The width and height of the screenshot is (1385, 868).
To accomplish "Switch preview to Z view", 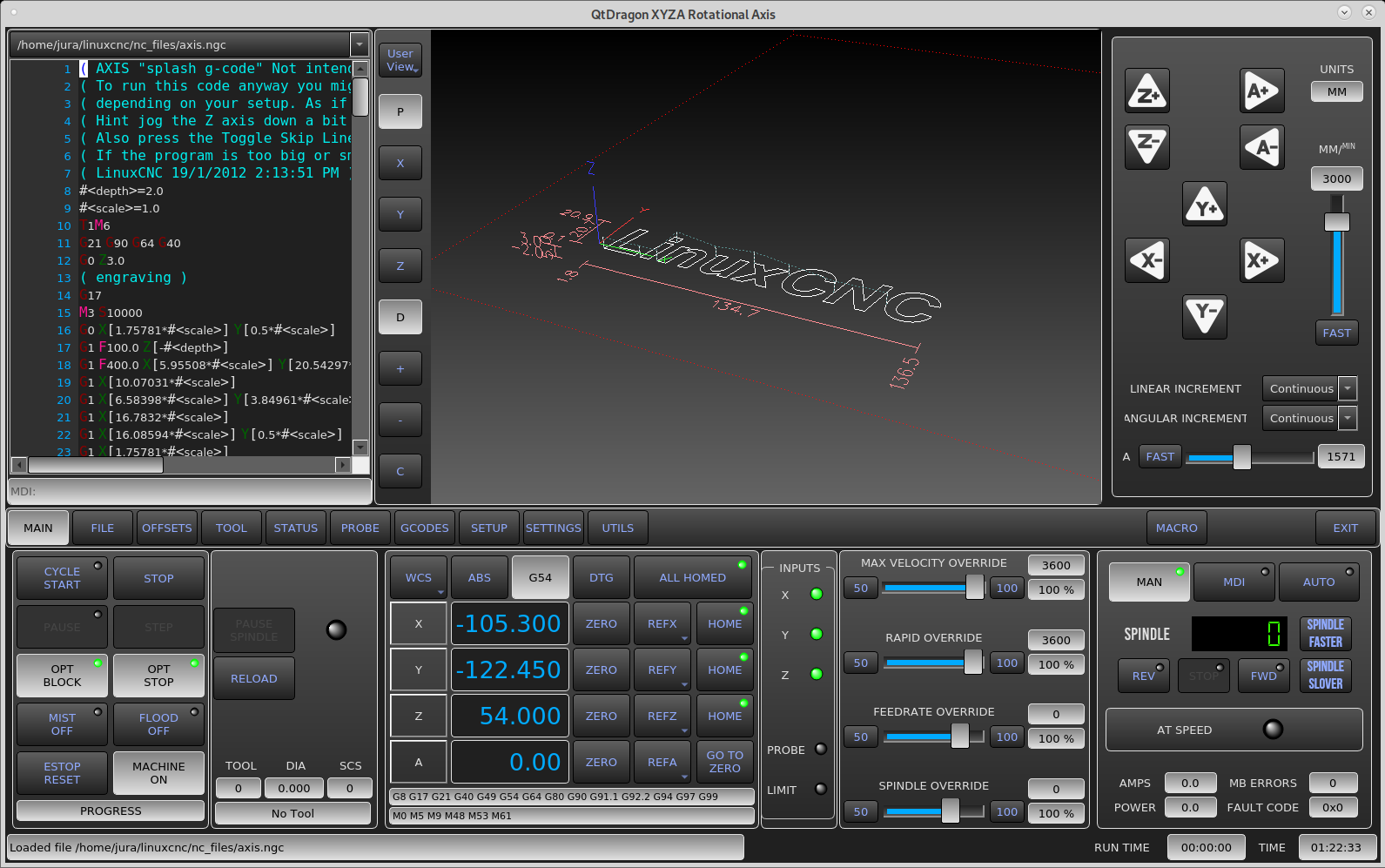I will [400, 266].
